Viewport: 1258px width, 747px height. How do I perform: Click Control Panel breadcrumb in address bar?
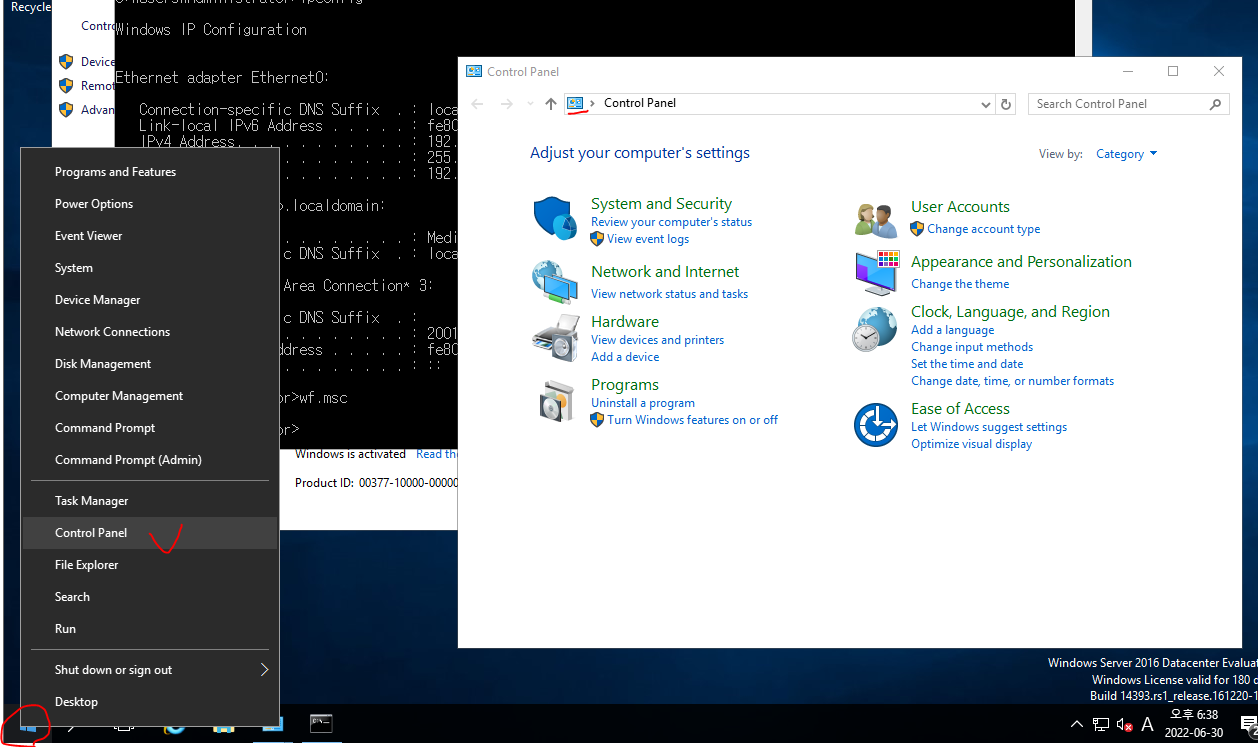(x=640, y=103)
